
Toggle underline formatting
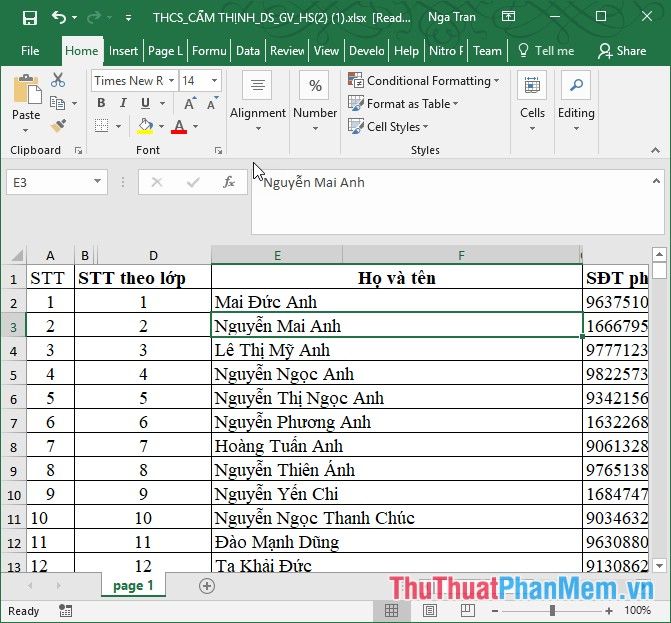pyautogui.click(x=145, y=103)
